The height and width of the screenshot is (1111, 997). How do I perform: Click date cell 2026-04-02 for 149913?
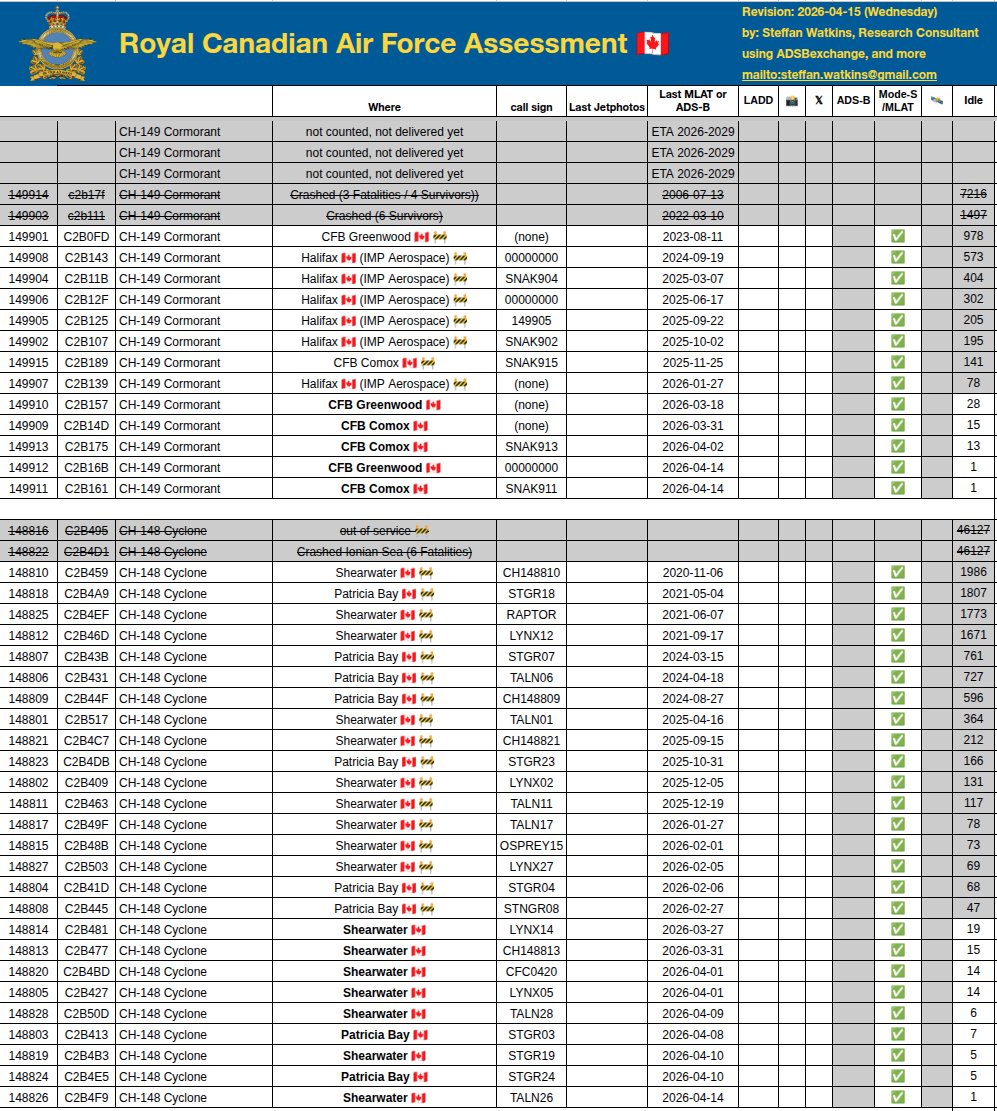coord(693,446)
